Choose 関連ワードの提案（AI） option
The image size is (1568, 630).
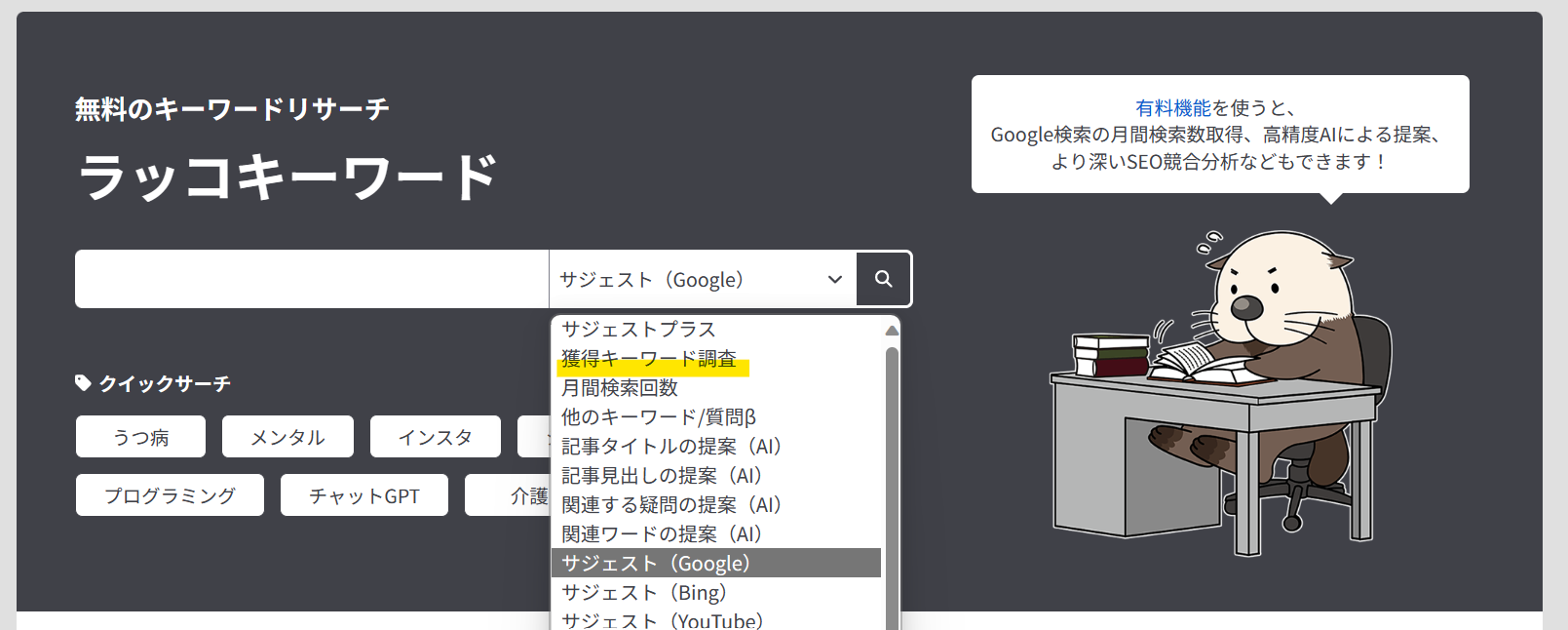pos(662,534)
